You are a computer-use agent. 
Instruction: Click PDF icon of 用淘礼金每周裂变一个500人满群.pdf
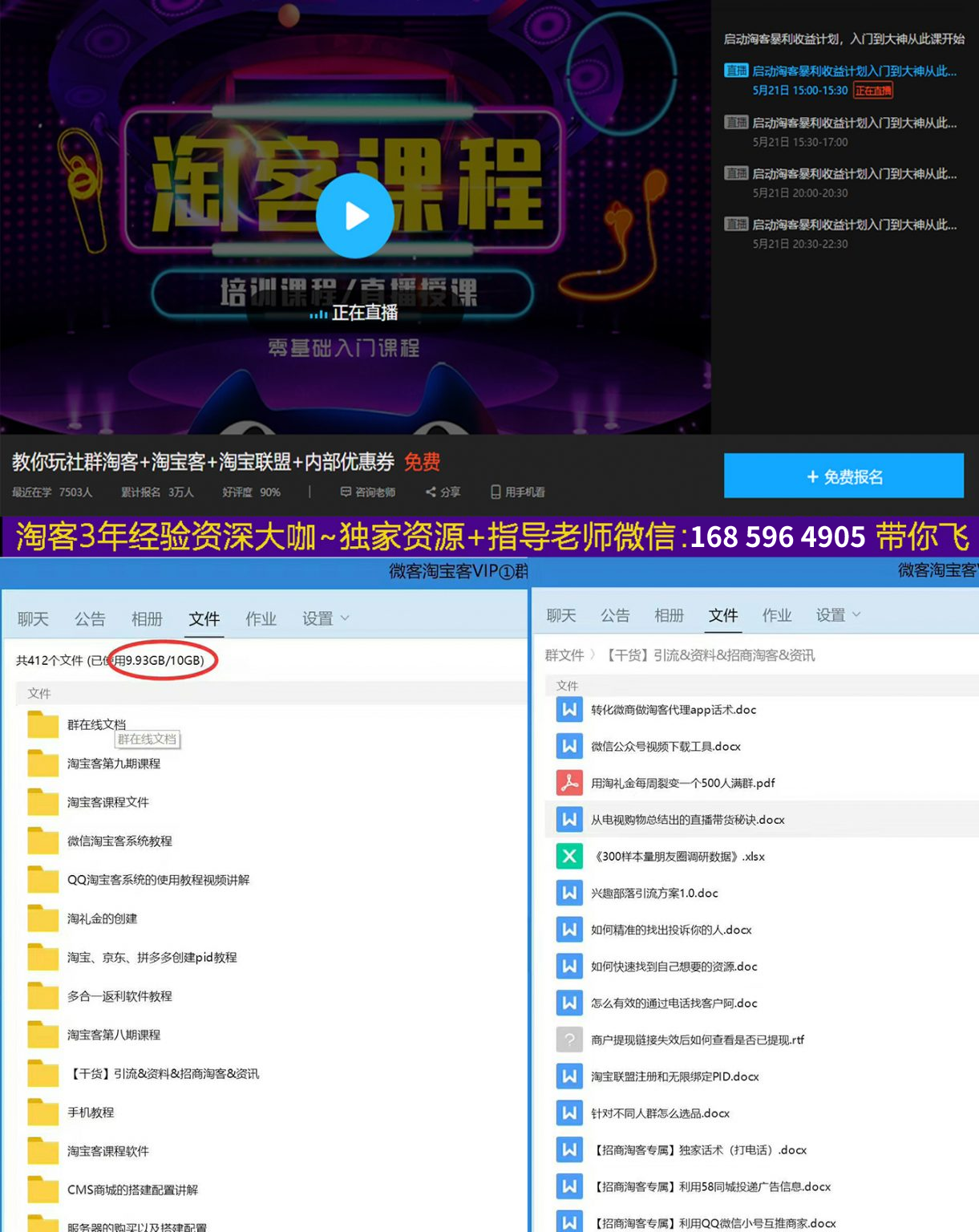tap(569, 783)
